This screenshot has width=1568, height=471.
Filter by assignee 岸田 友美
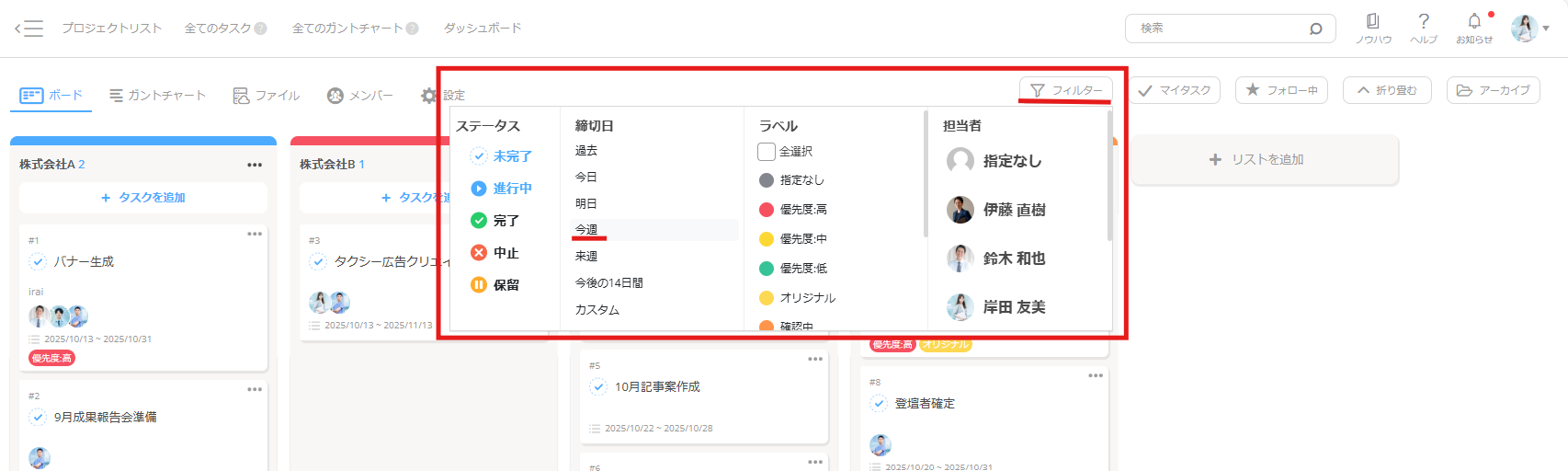(x=996, y=307)
